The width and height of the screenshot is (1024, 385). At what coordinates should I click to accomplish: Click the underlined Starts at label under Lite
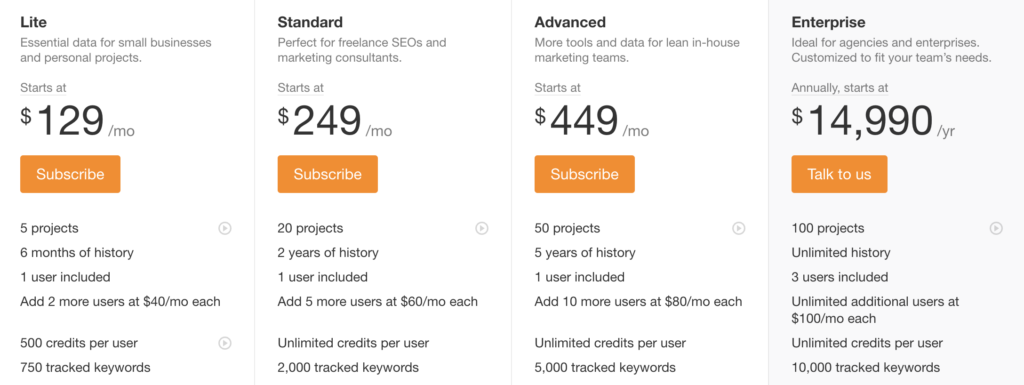click(x=43, y=88)
